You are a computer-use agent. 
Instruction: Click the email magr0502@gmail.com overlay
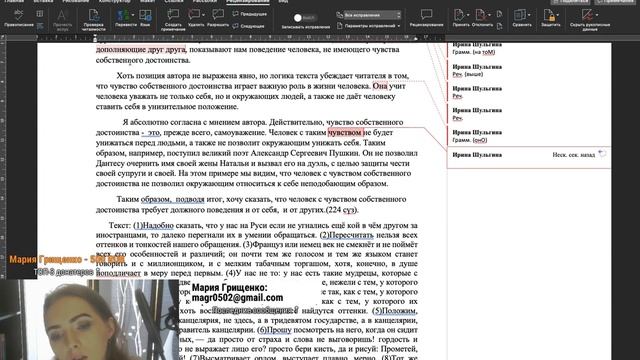(237, 298)
